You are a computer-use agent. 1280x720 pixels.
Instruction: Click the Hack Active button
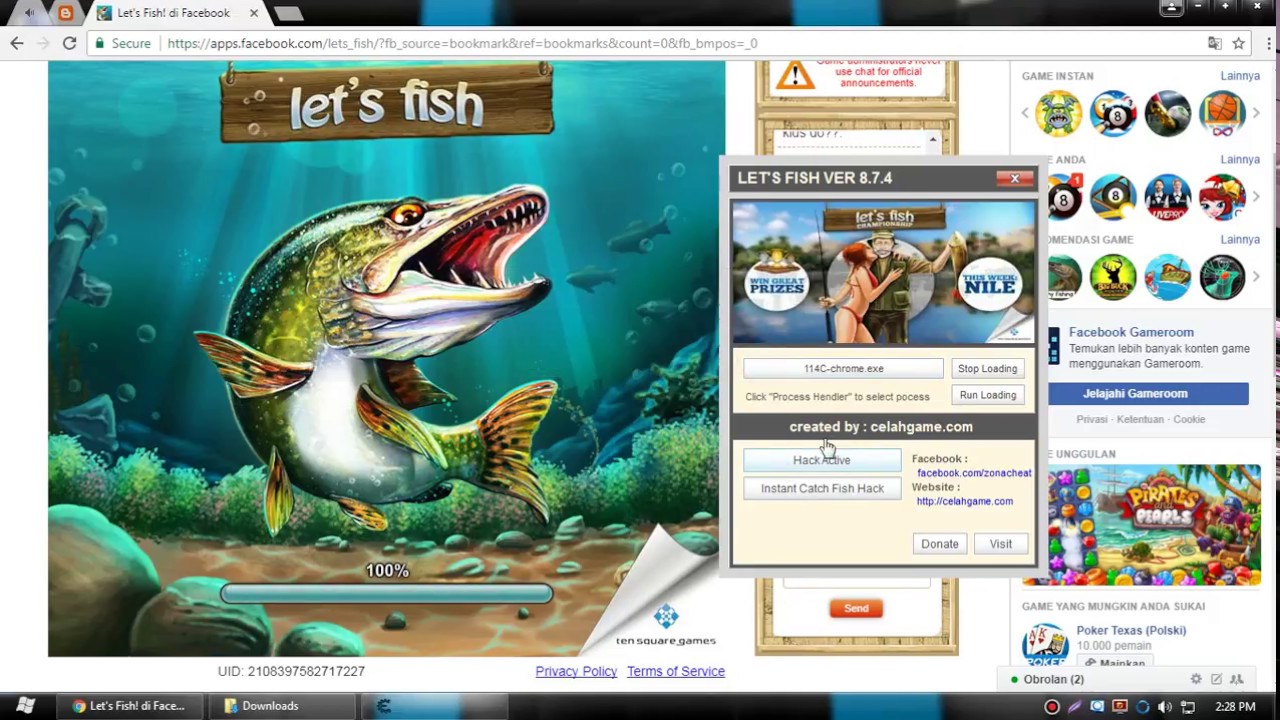tap(822, 460)
